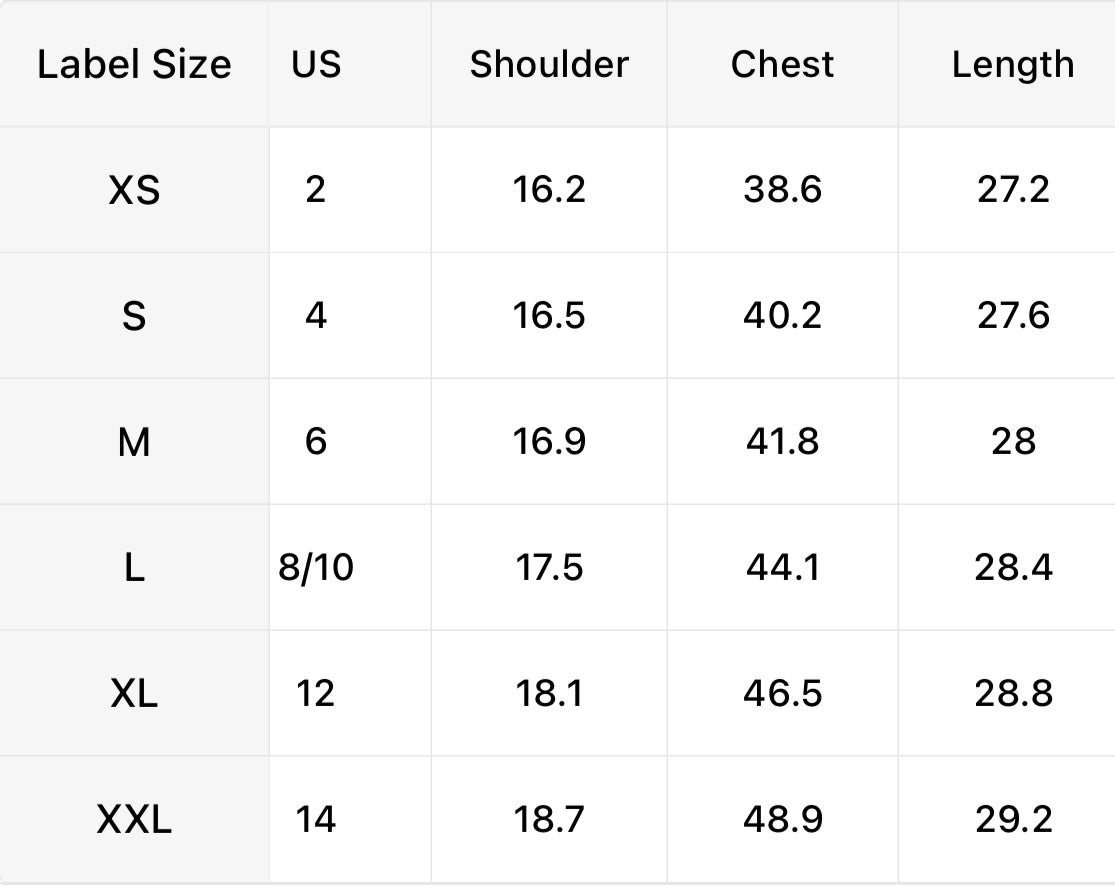Click length value 29.2 for XXL
This screenshot has height=886, width=1115.
point(1013,820)
